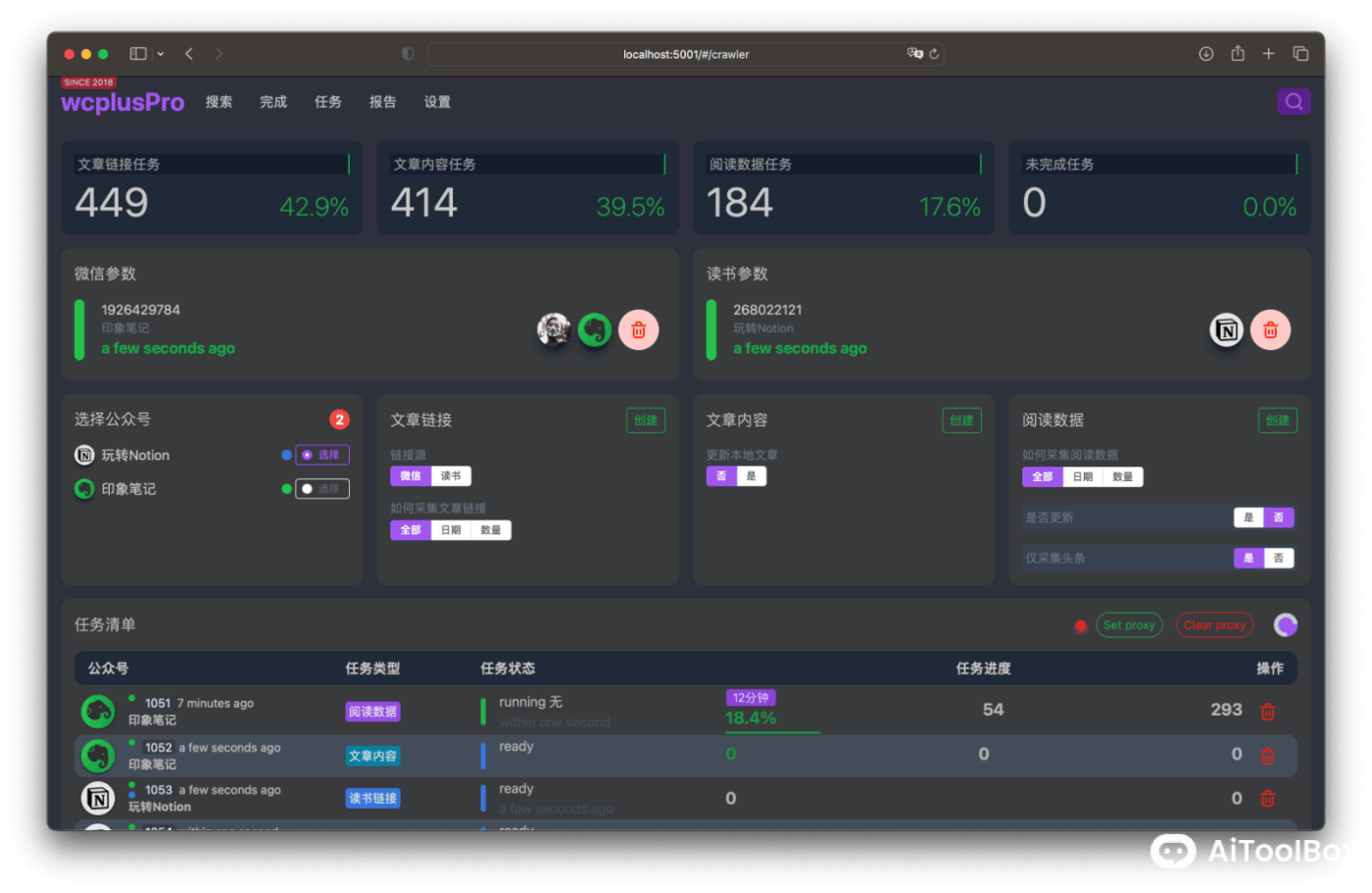Delete task 1053 with its trash icon

tap(1267, 798)
